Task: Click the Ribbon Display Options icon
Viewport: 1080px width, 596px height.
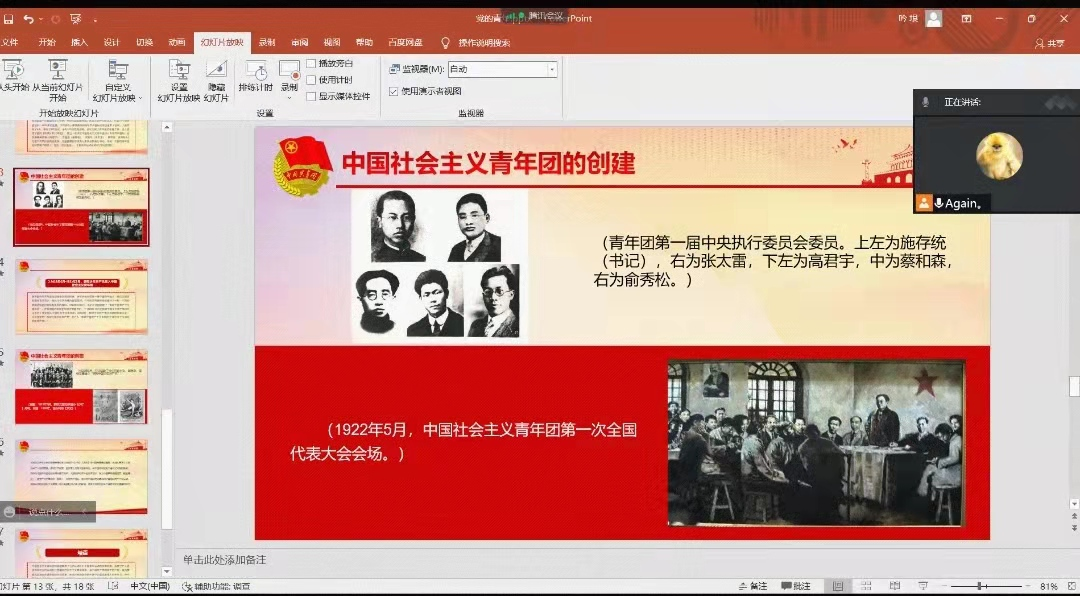Action: (x=967, y=19)
